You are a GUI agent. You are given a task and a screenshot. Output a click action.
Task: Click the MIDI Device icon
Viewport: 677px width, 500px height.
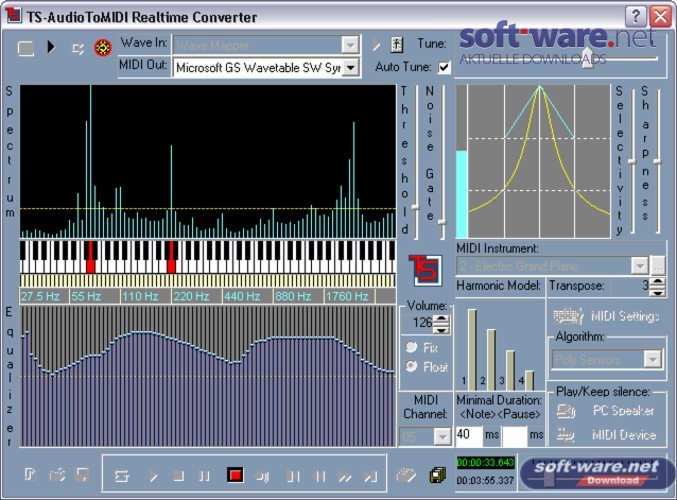coord(566,435)
